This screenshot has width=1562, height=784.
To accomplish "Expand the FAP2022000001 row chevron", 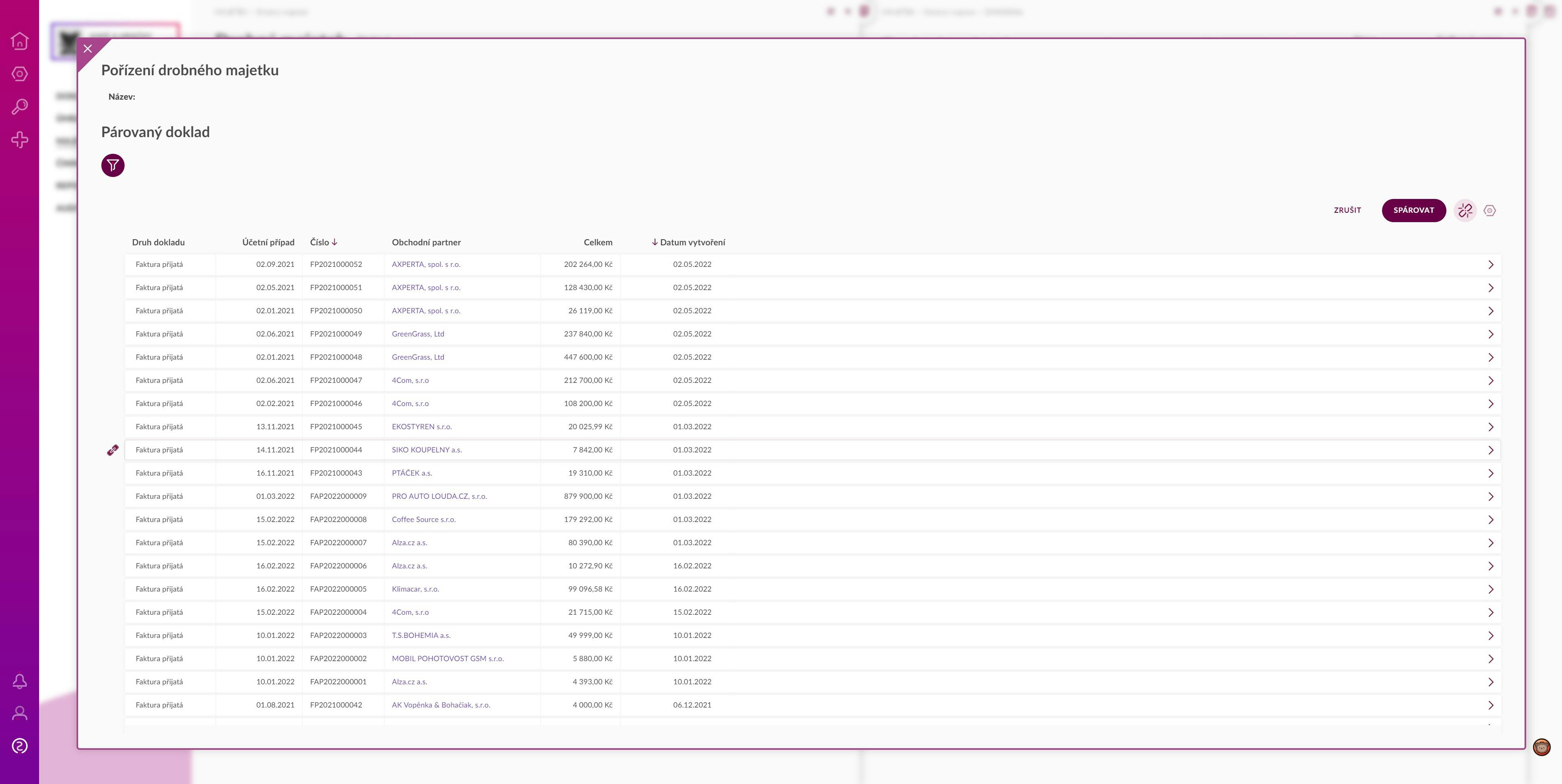I will (1490, 682).
